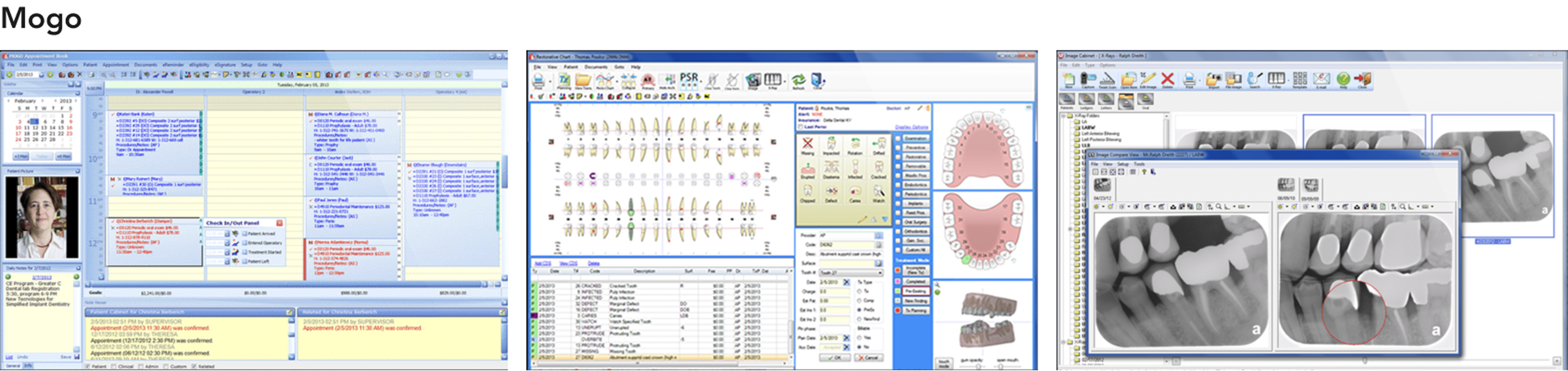The width and height of the screenshot is (1568, 371).
Task: Open the Options menu in Image Cabinet
Action: pyautogui.click(x=1107, y=65)
